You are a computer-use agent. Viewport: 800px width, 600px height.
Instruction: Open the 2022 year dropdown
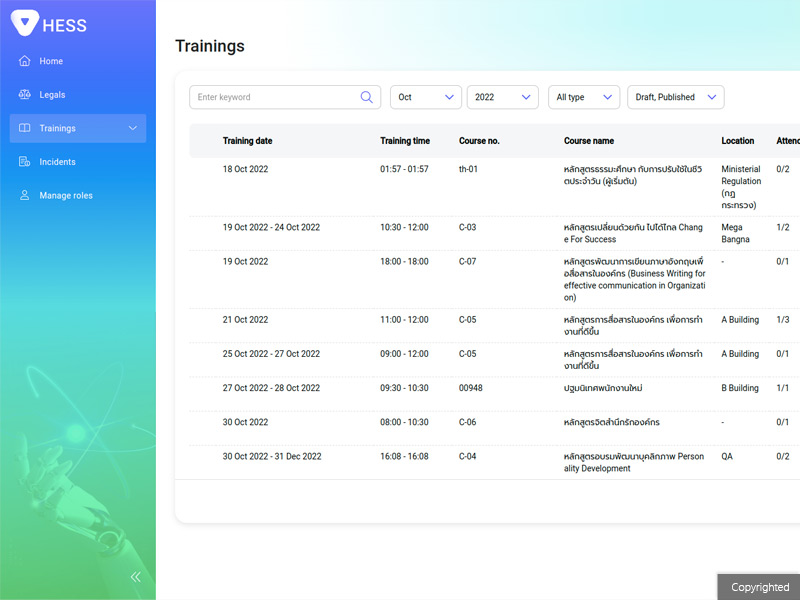502,97
